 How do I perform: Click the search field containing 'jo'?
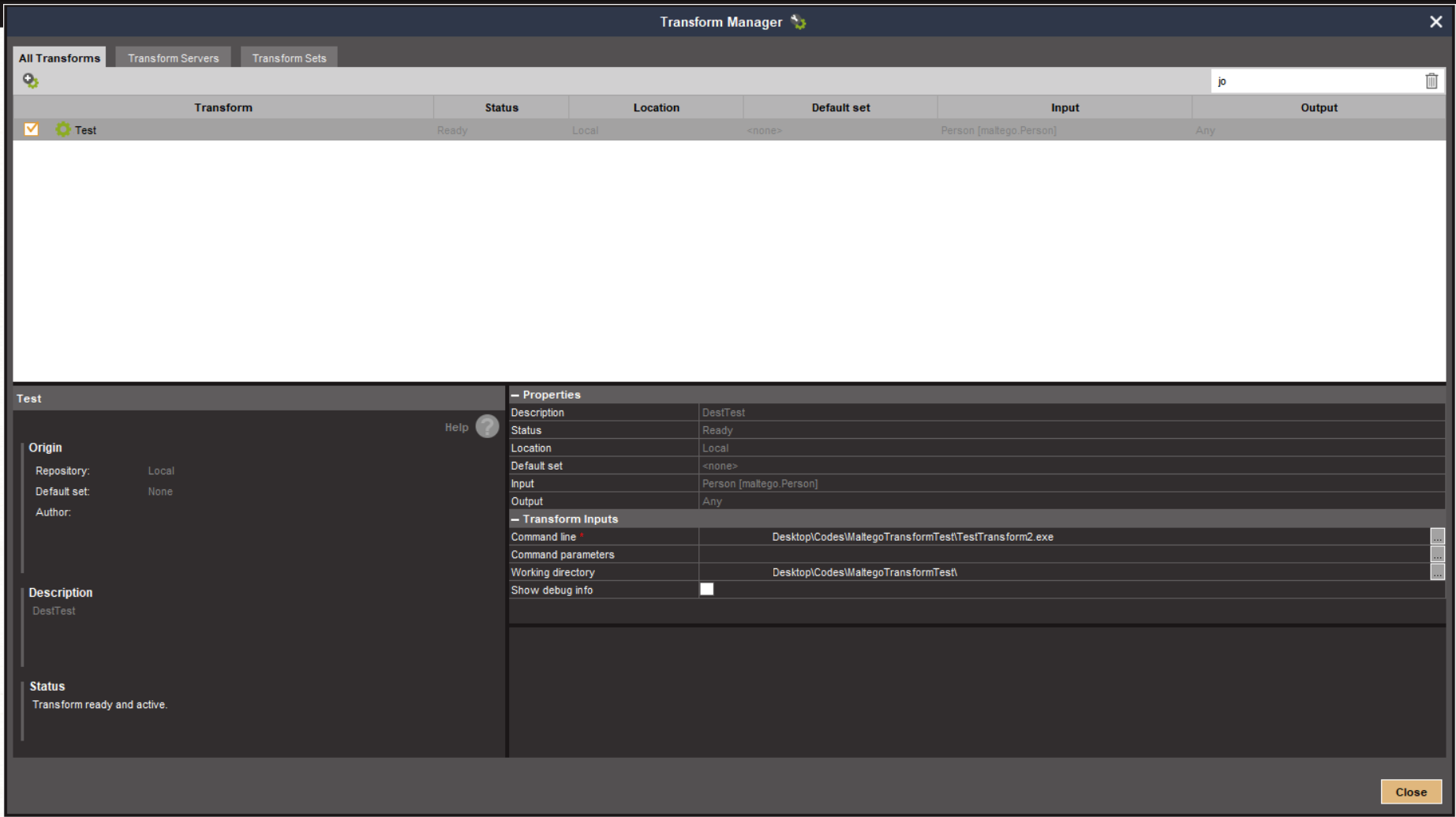click(1316, 81)
